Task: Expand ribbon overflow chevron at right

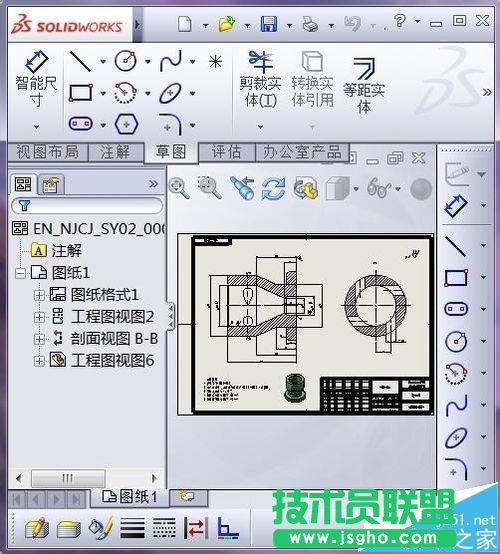Action: 488,92
